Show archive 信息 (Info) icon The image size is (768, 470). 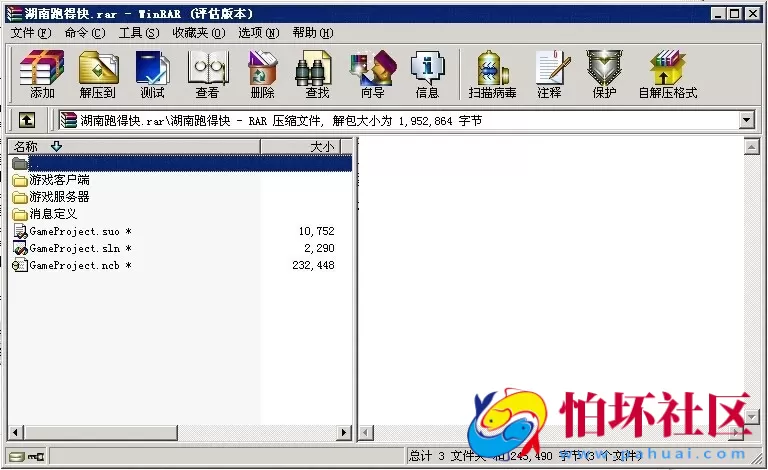(x=427, y=74)
